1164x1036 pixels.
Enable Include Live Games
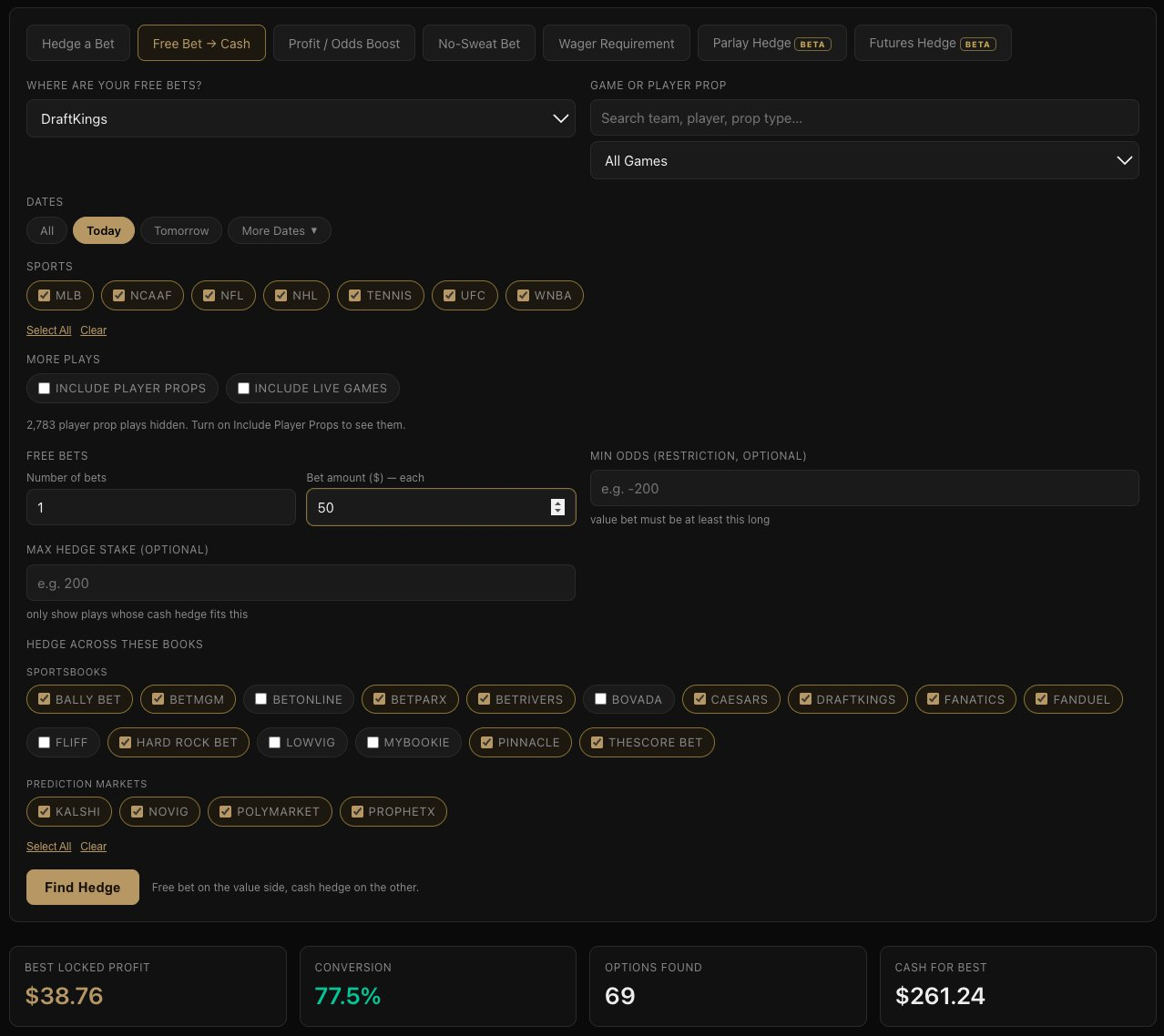243,388
